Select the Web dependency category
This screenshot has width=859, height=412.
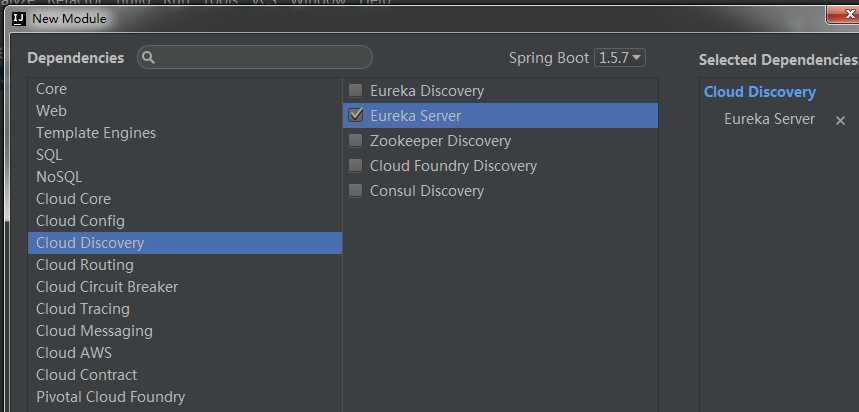[x=52, y=111]
